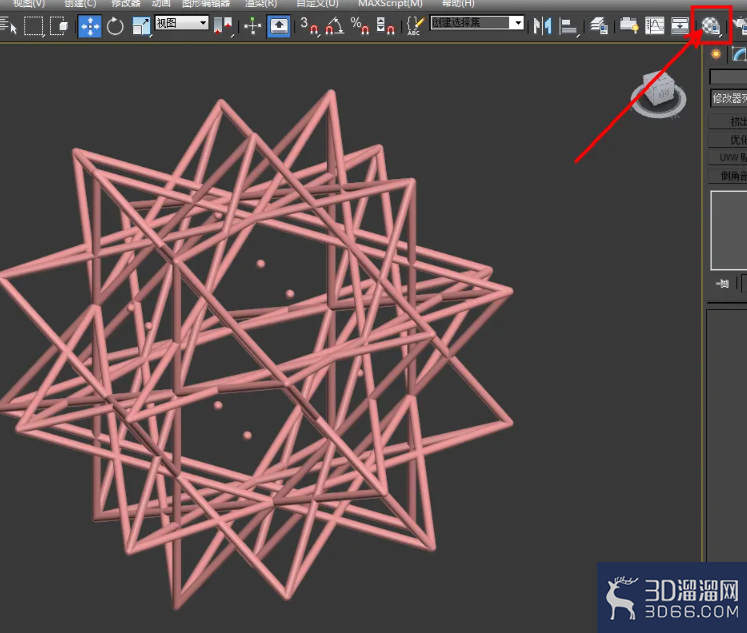Open the 渲染(R) menu
This screenshot has width=747, height=633.
pos(261,4)
